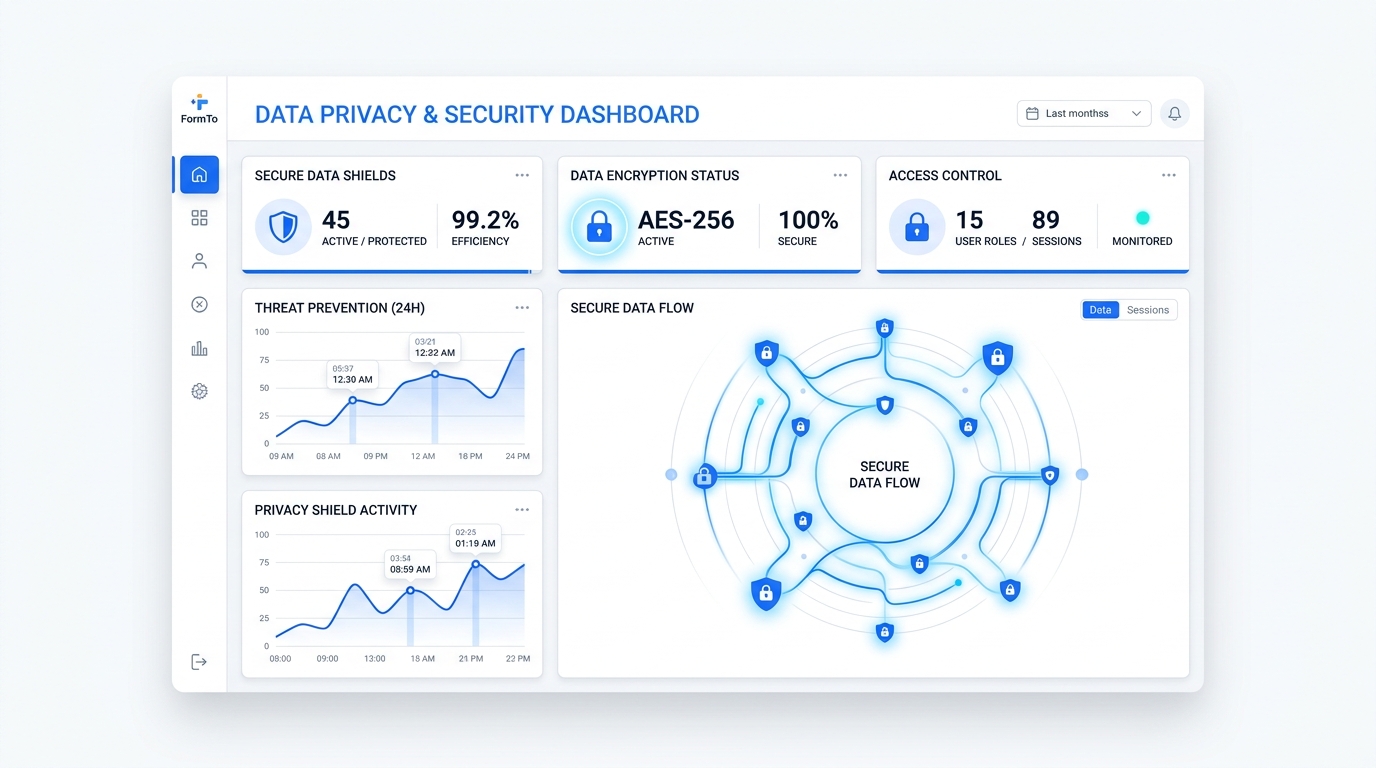Open the Last months date range dropdown

click(x=1083, y=113)
